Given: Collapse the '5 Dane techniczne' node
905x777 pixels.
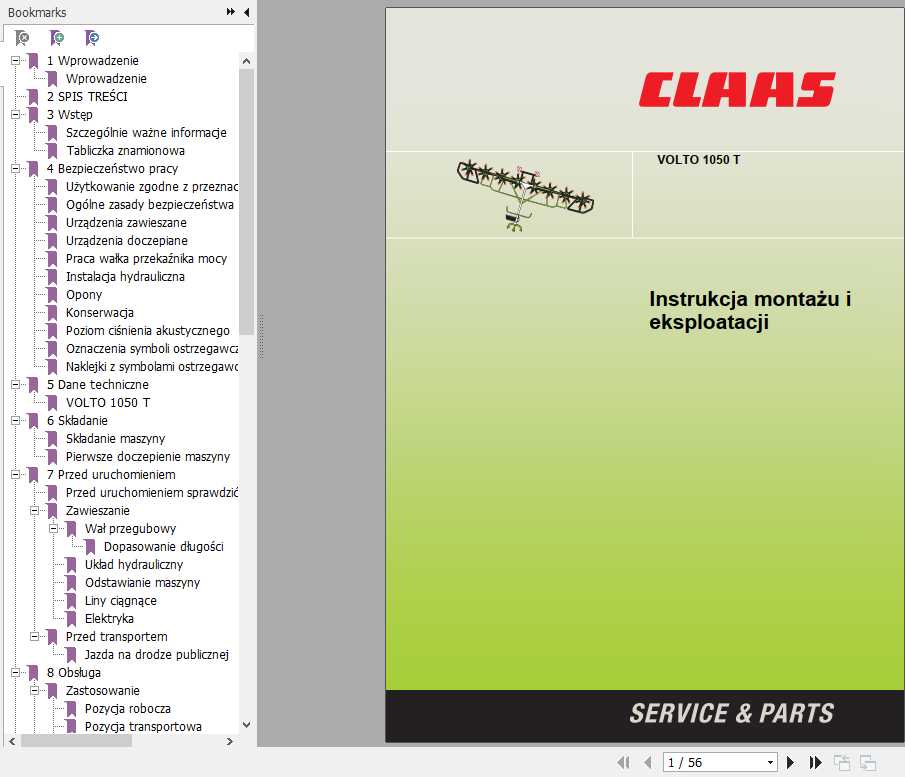Looking at the screenshot, I should [16, 384].
